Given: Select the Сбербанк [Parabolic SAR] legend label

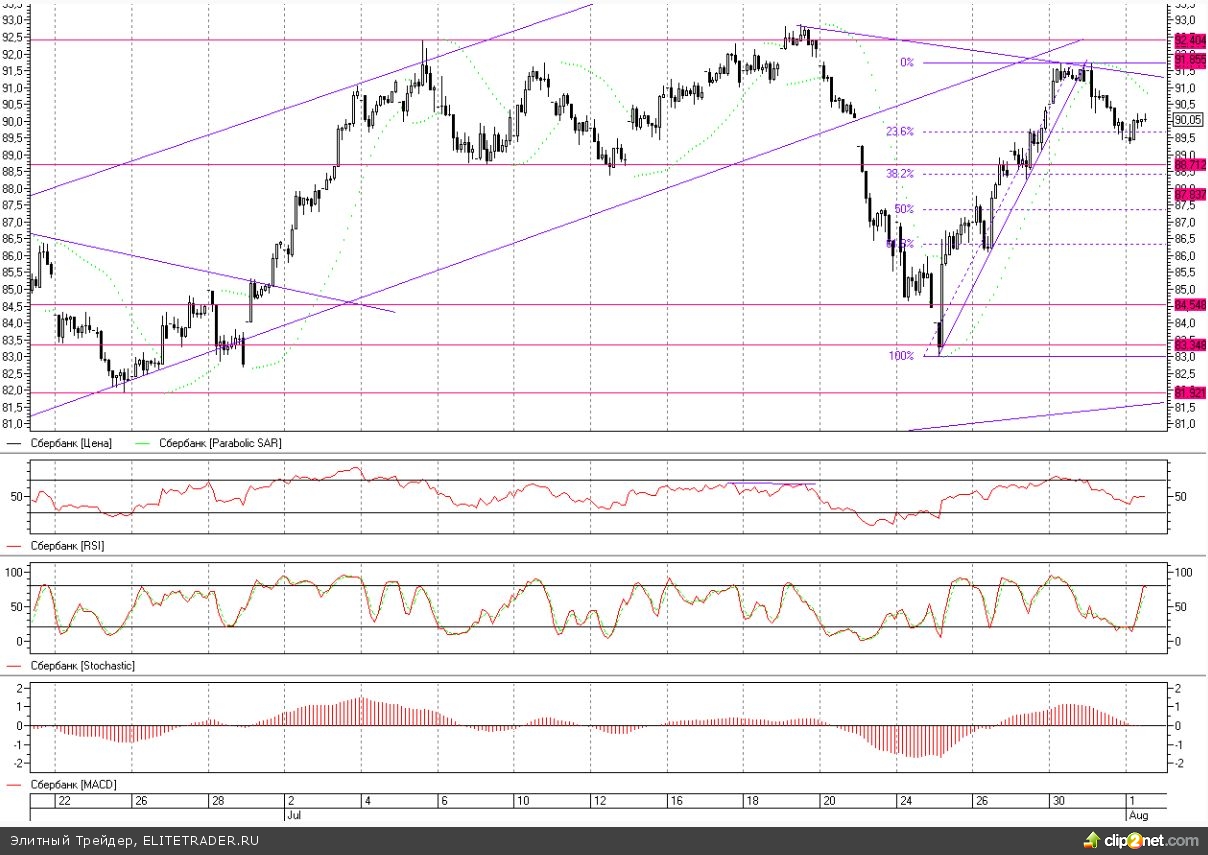Looking at the screenshot, I should click(212, 442).
